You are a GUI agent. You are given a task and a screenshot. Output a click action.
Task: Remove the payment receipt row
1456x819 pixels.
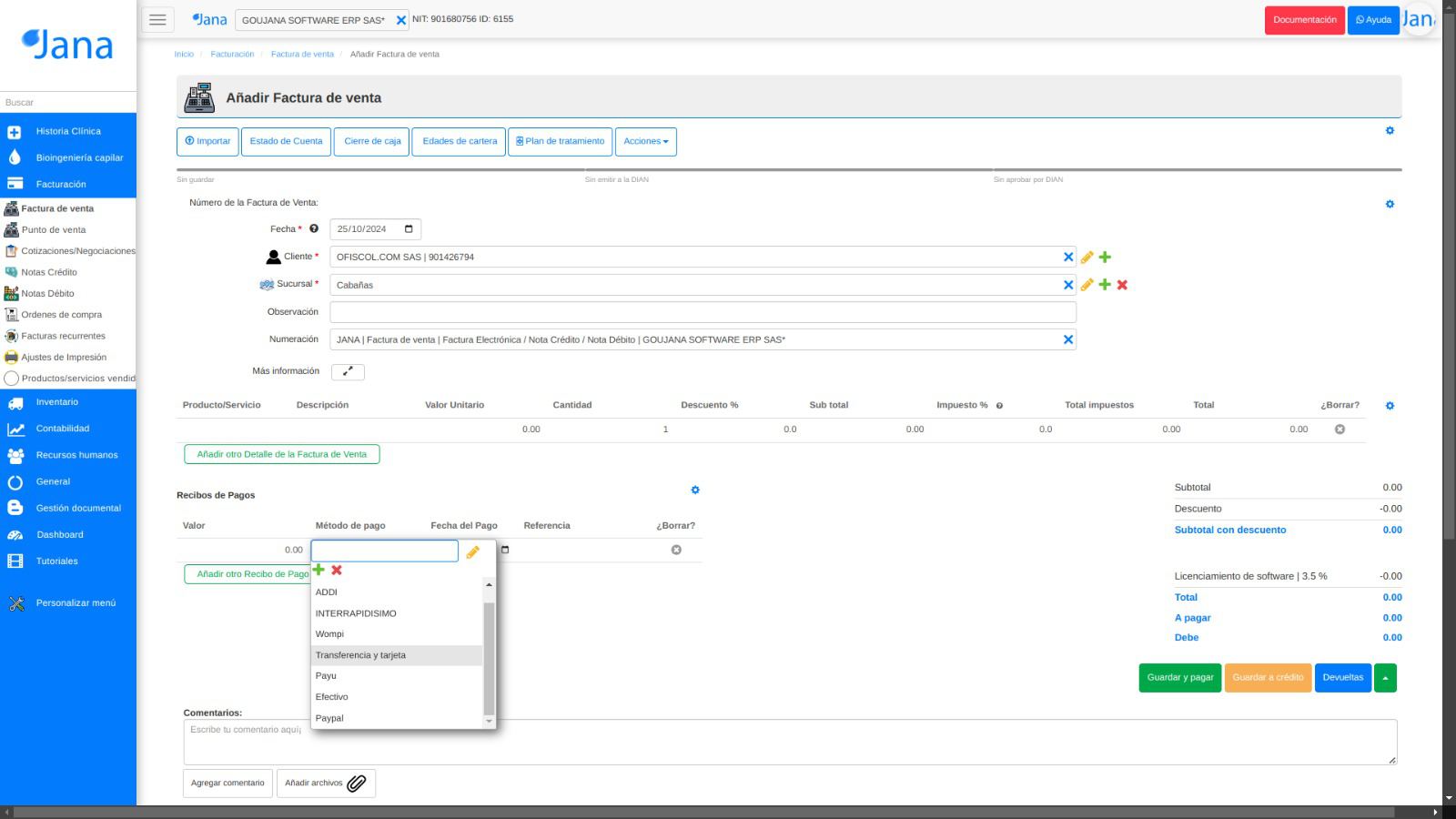(x=676, y=551)
